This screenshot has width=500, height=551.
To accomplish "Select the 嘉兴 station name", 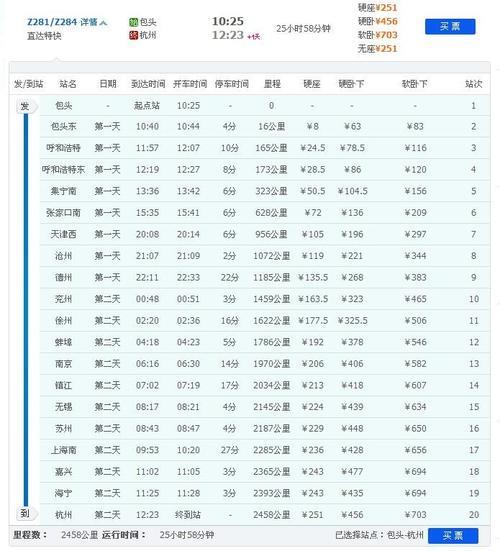I will pos(63,472).
